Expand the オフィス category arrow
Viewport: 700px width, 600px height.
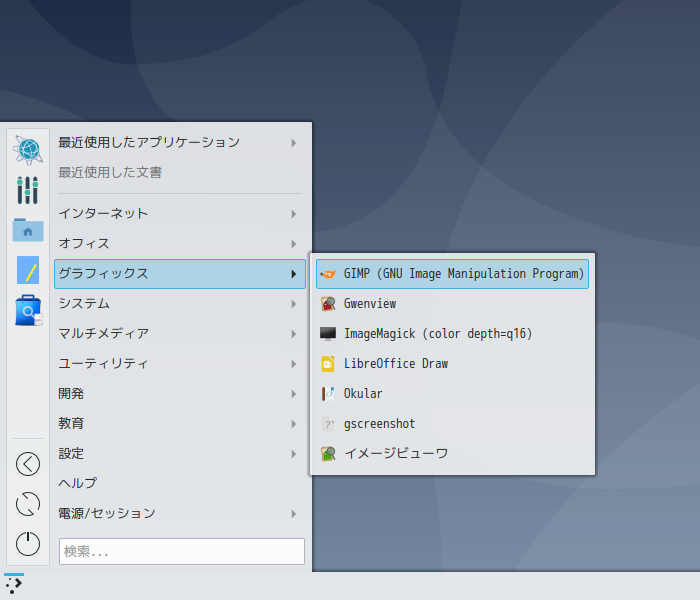click(x=293, y=244)
